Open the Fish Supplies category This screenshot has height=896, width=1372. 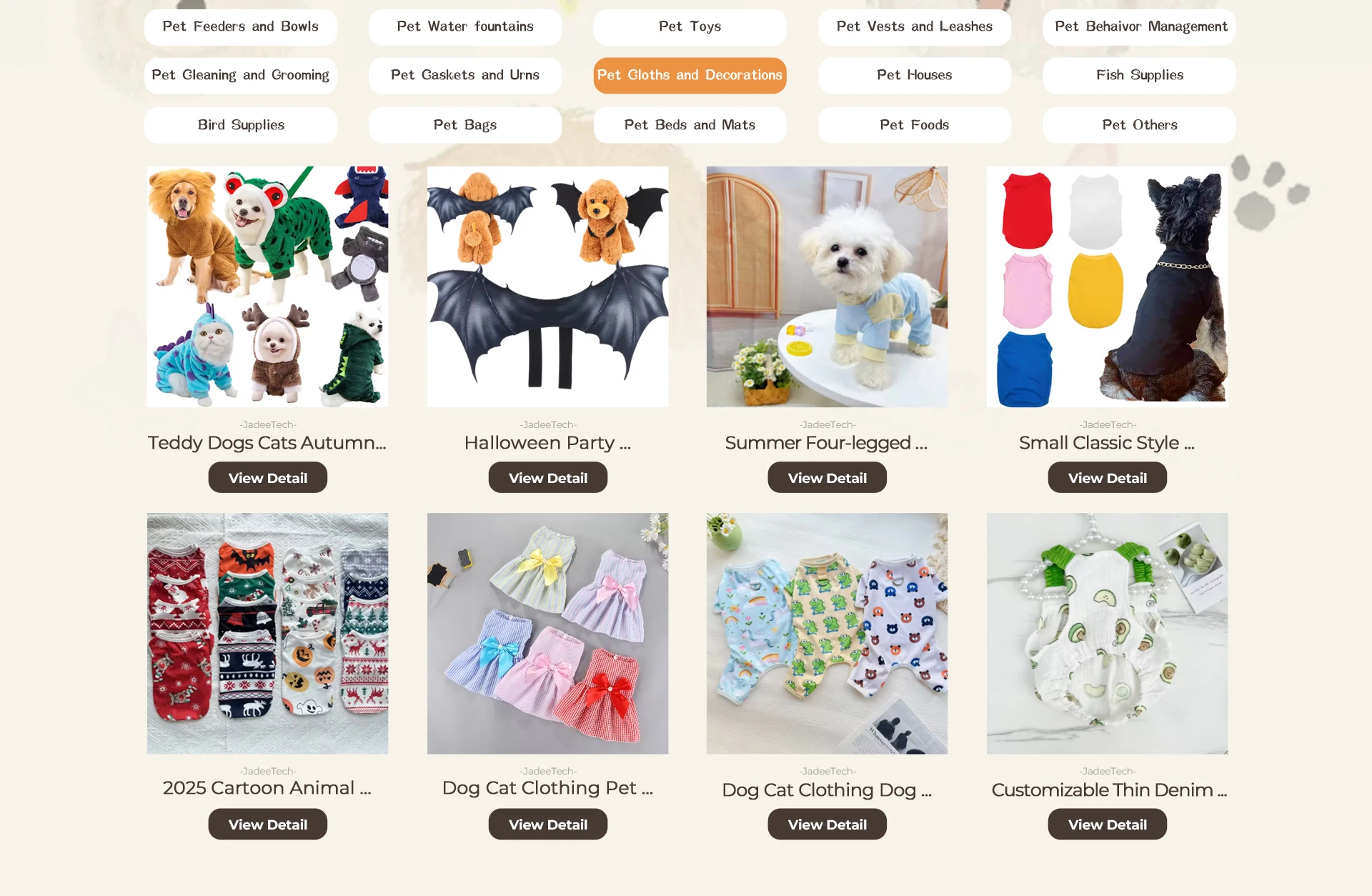(x=1139, y=75)
